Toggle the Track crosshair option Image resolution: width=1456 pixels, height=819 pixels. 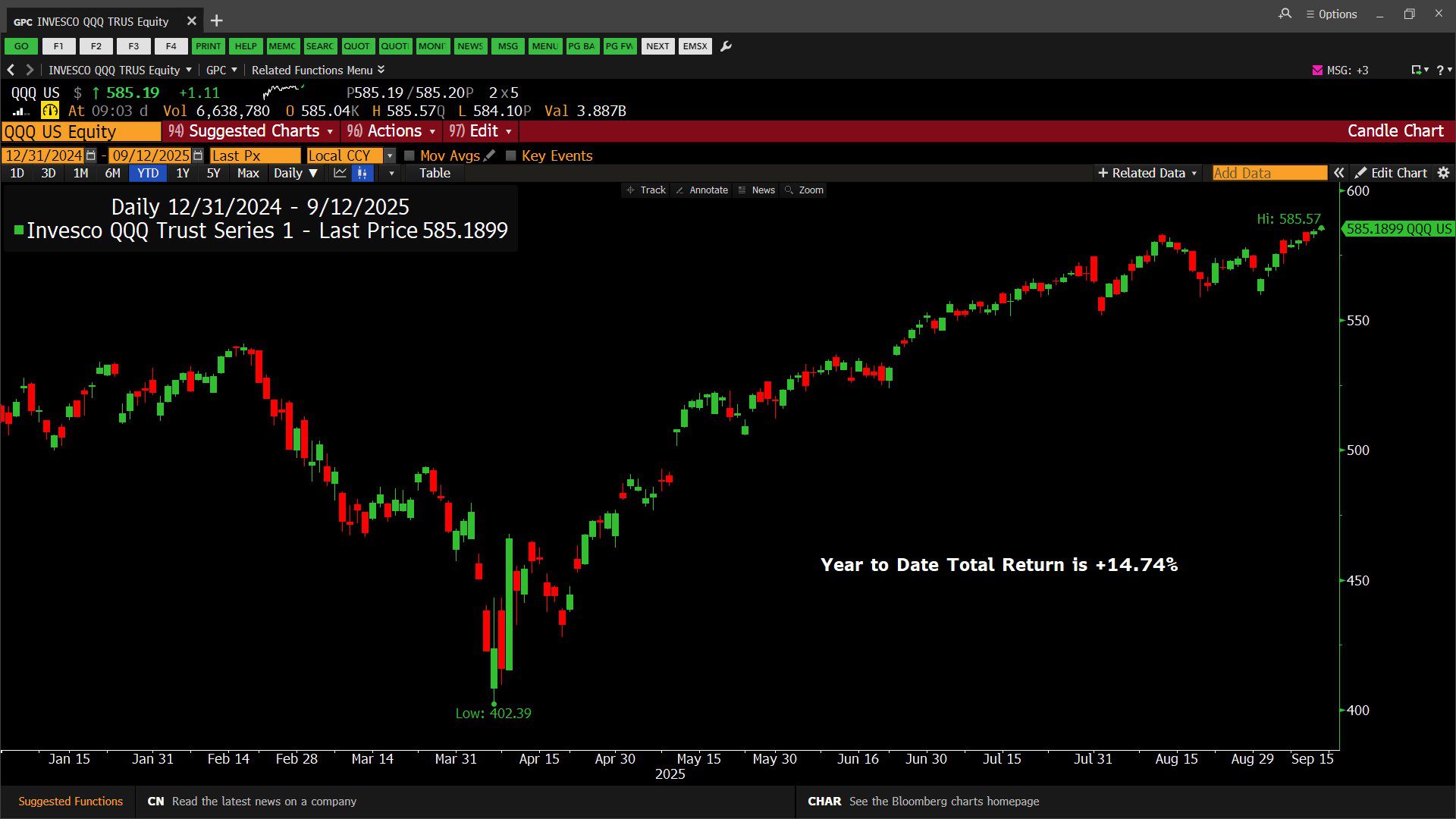pyautogui.click(x=645, y=190)
